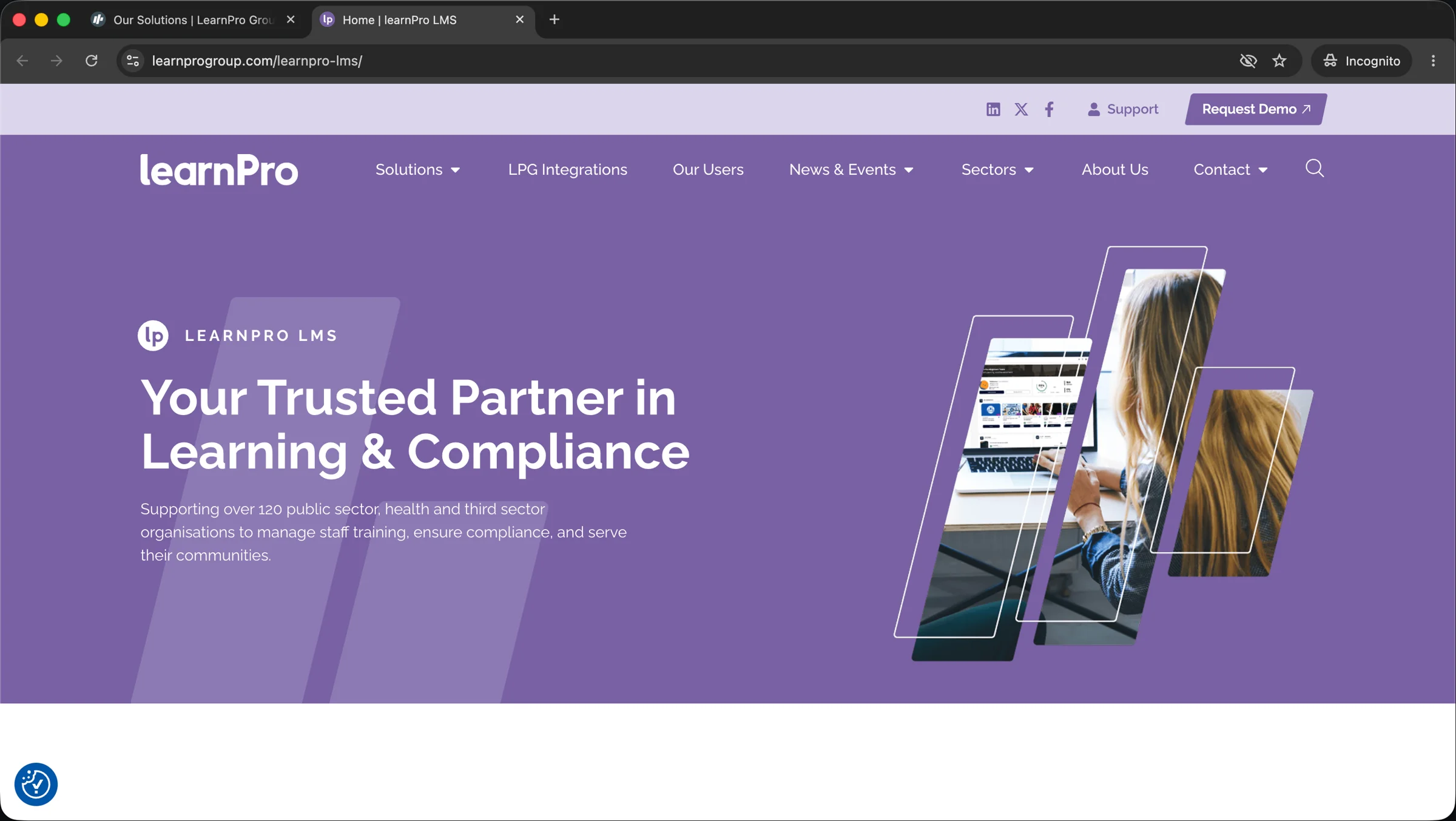The height and width of the screenshot is (821, 1456).
Task: Open About Us nav item
Action: pyautogui.click(x=1114, y=169)
